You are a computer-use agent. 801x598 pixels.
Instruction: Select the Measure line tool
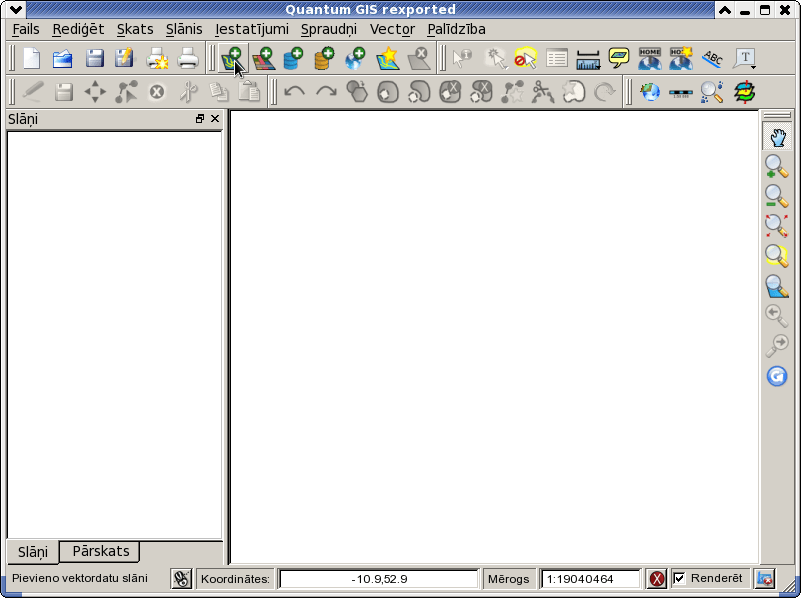(588, 59)
